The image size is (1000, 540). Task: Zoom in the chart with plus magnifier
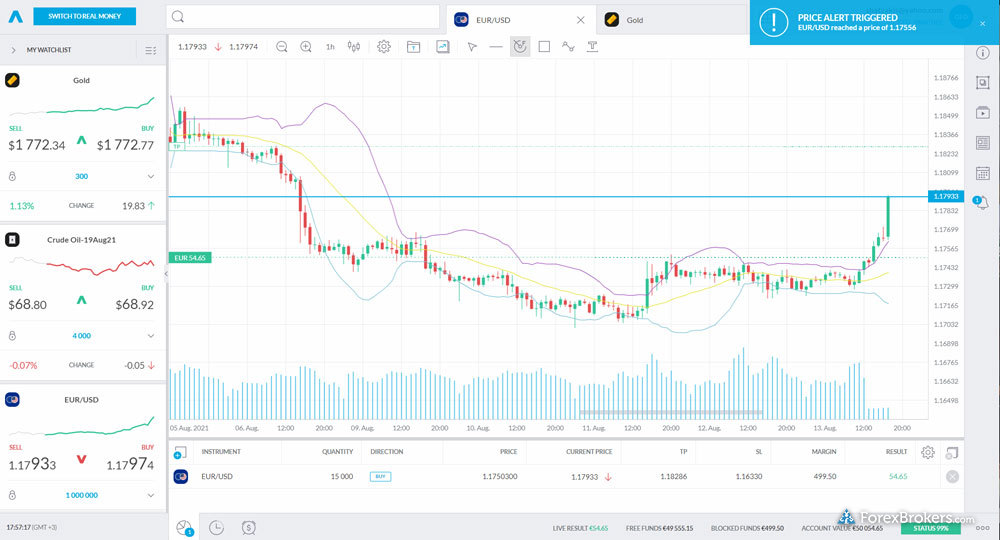(306, 46)
